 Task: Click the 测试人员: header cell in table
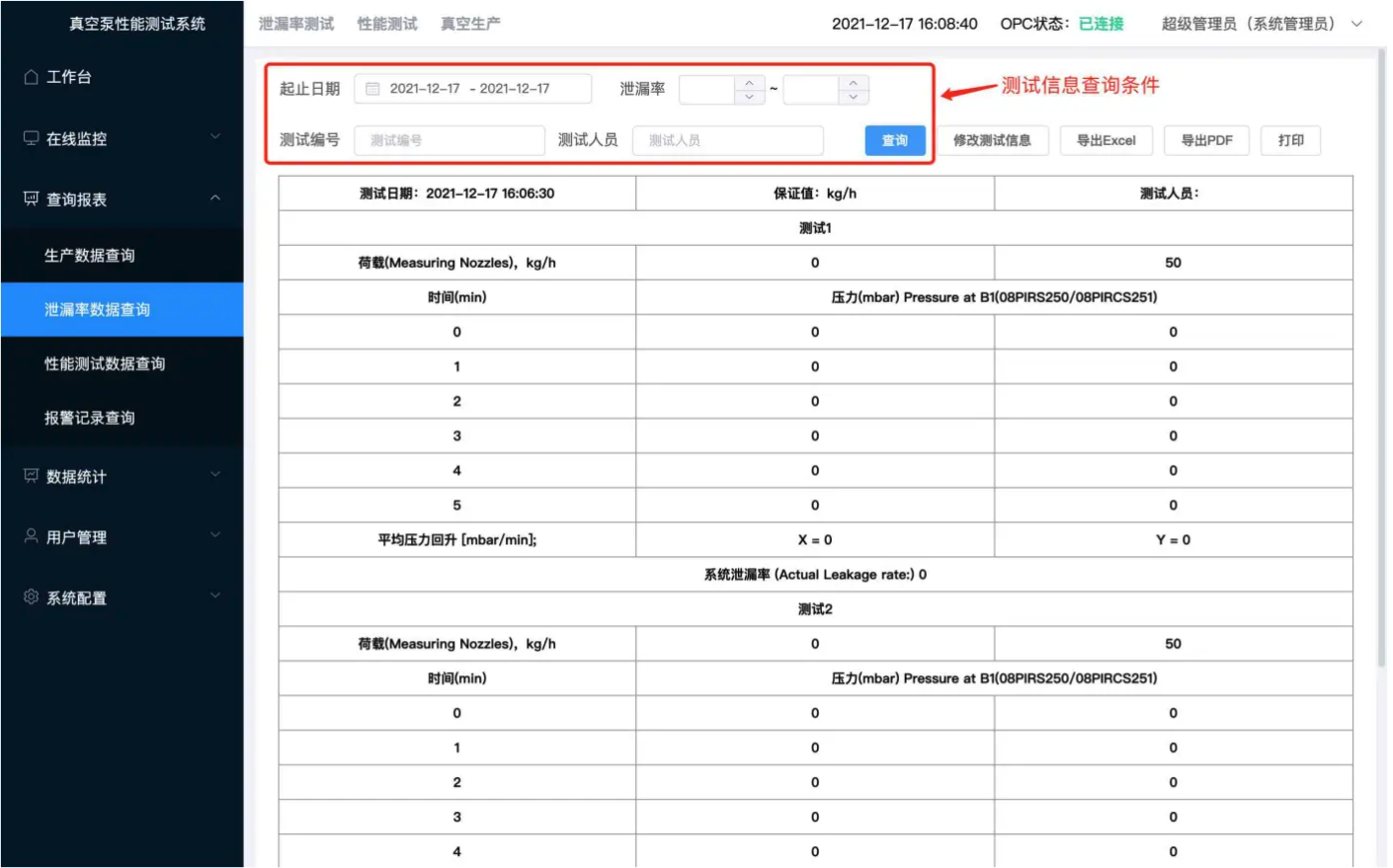pos(1173,194)
